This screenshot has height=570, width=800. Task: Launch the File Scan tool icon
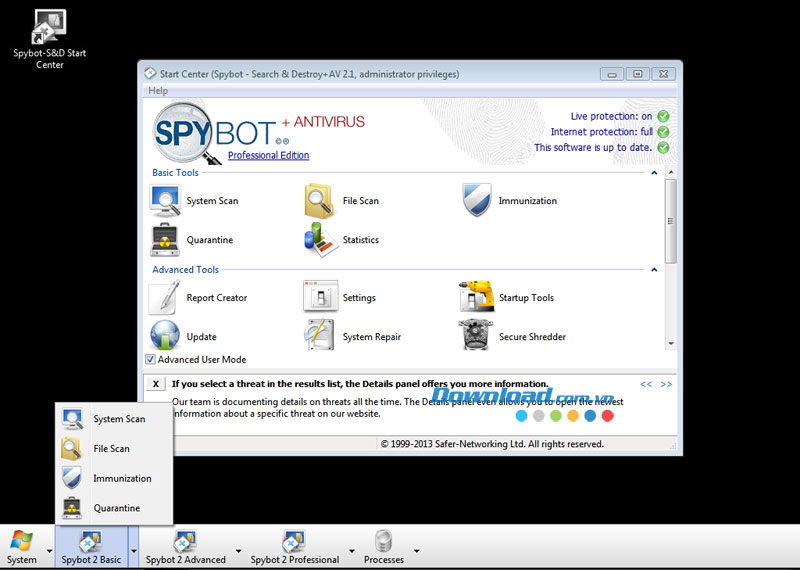(x=320, y=201)
